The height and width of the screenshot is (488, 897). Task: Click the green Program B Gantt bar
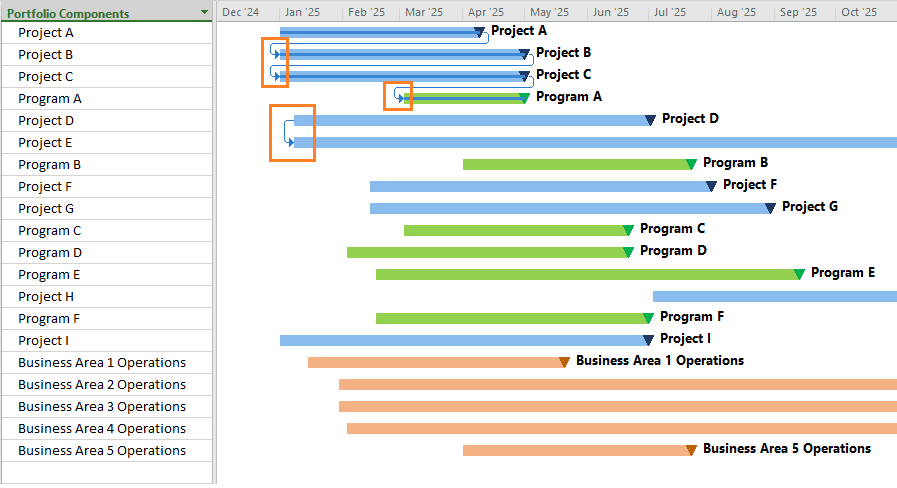(575, 165)
